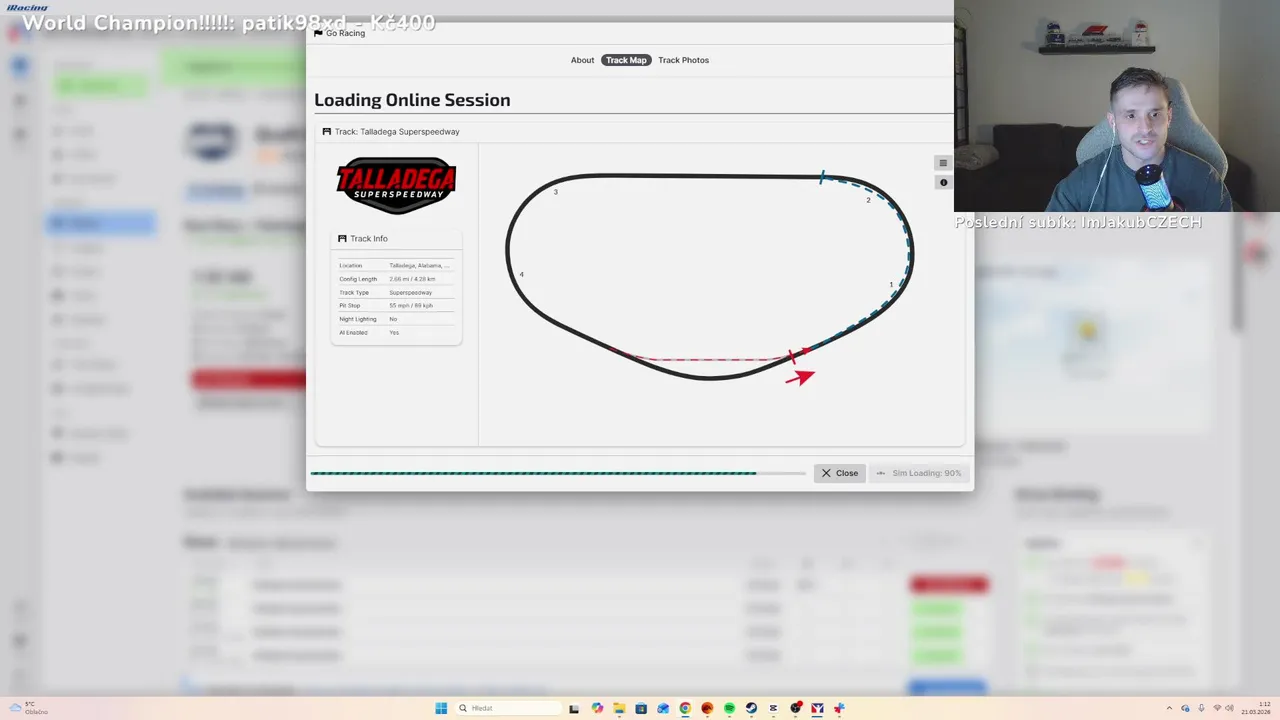Click the Track Info panel icon
The height and width of the screenshot is (720, 1280).
342,239
